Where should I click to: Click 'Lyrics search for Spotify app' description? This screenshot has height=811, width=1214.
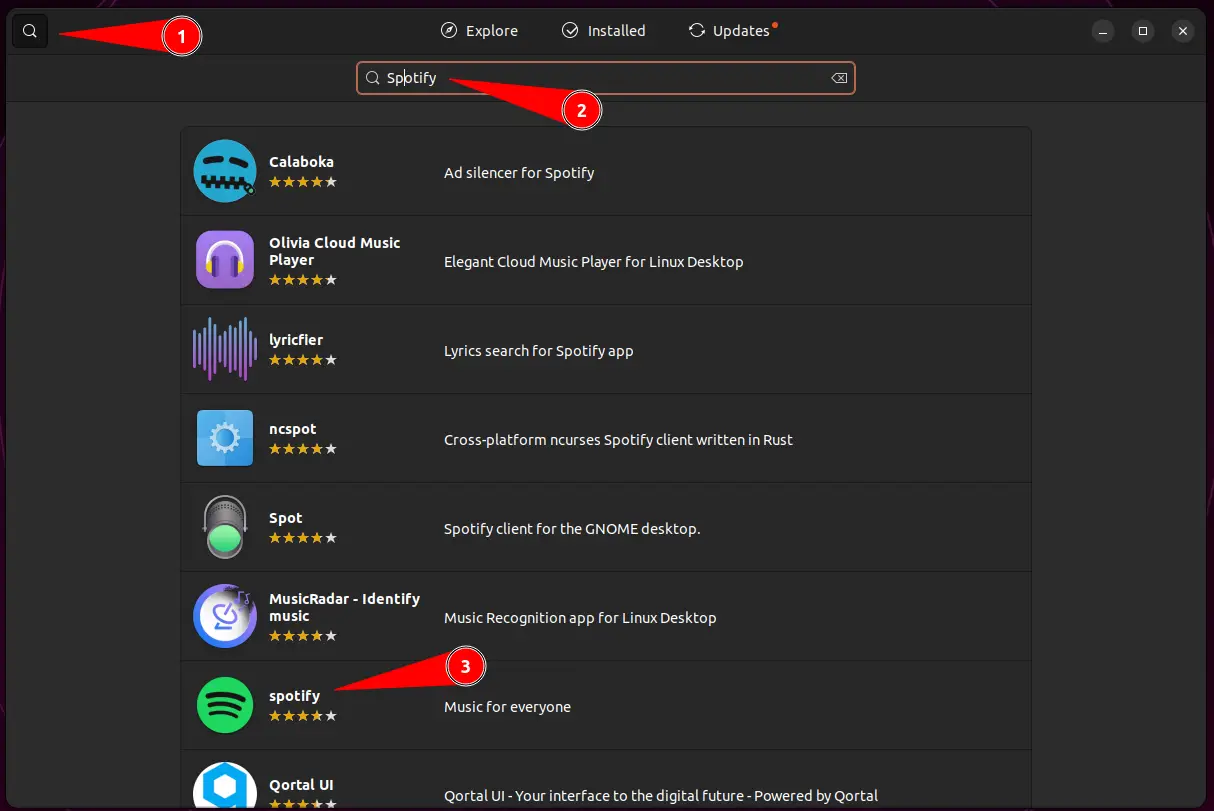pyautogui.click(x=539, y=351)
